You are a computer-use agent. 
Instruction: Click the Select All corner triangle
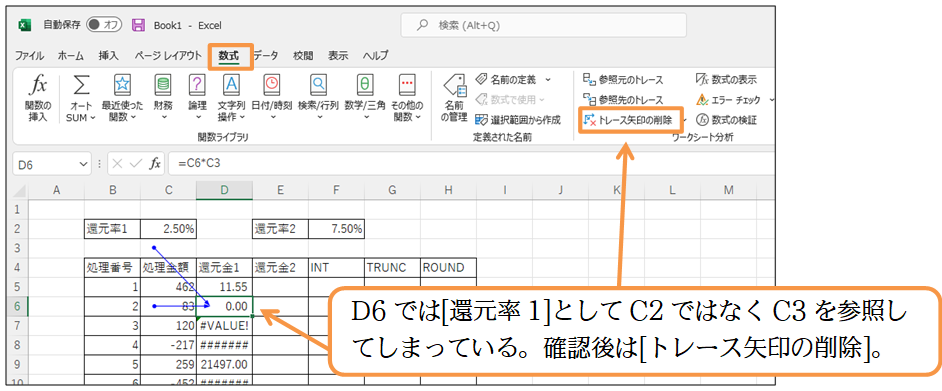(x=20, y=192)
